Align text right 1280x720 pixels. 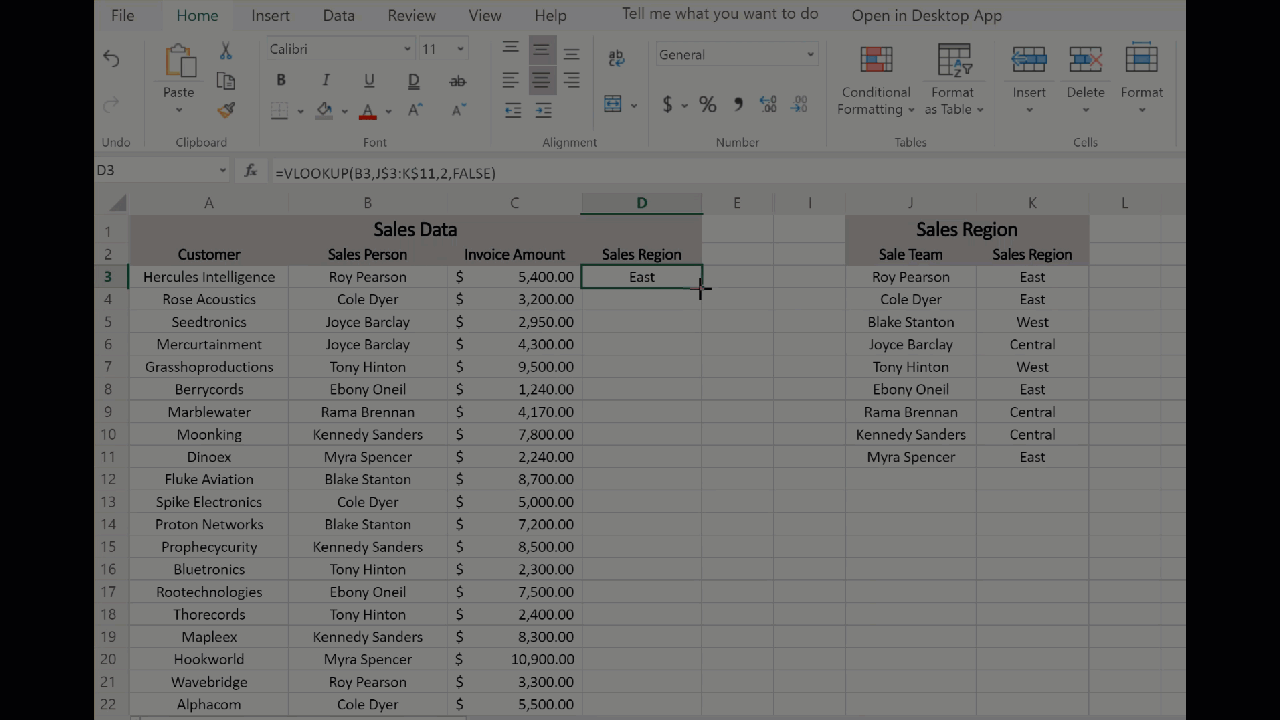tap(571, 80)
